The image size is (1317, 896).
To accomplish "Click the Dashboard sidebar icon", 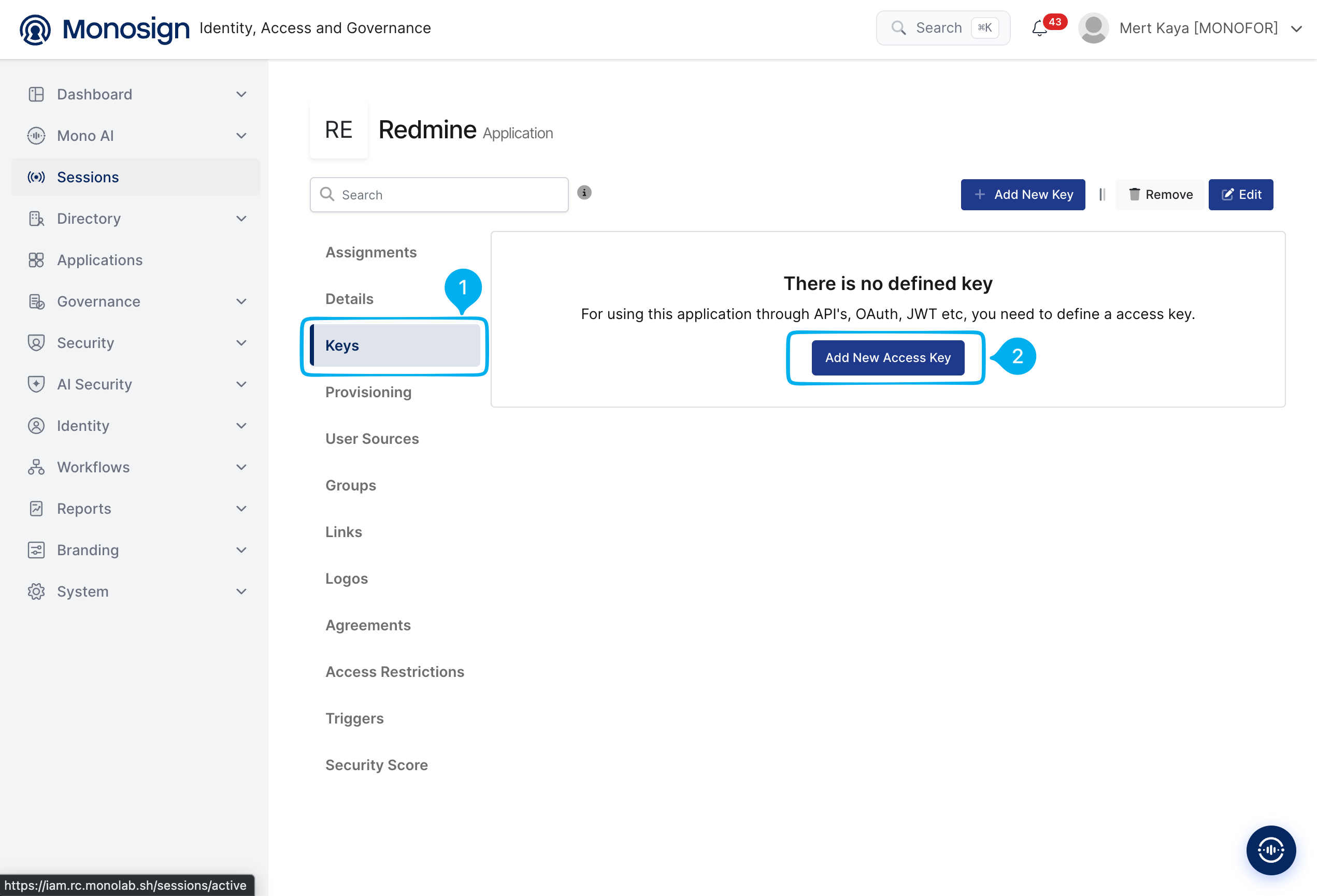I will tap(36, 94).
